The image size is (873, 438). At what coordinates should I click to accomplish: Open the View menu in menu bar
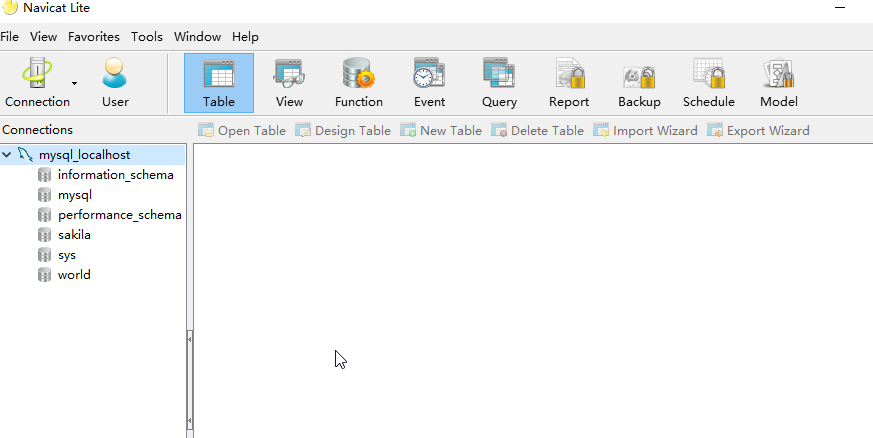click(x=43, y=37)
